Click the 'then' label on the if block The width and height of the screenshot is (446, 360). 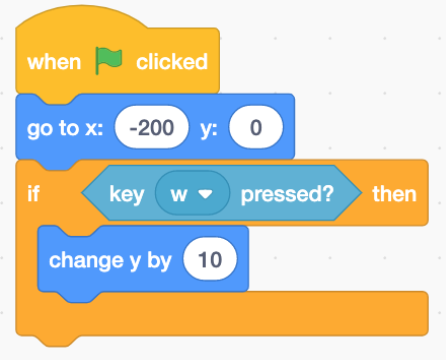(395, 194)
